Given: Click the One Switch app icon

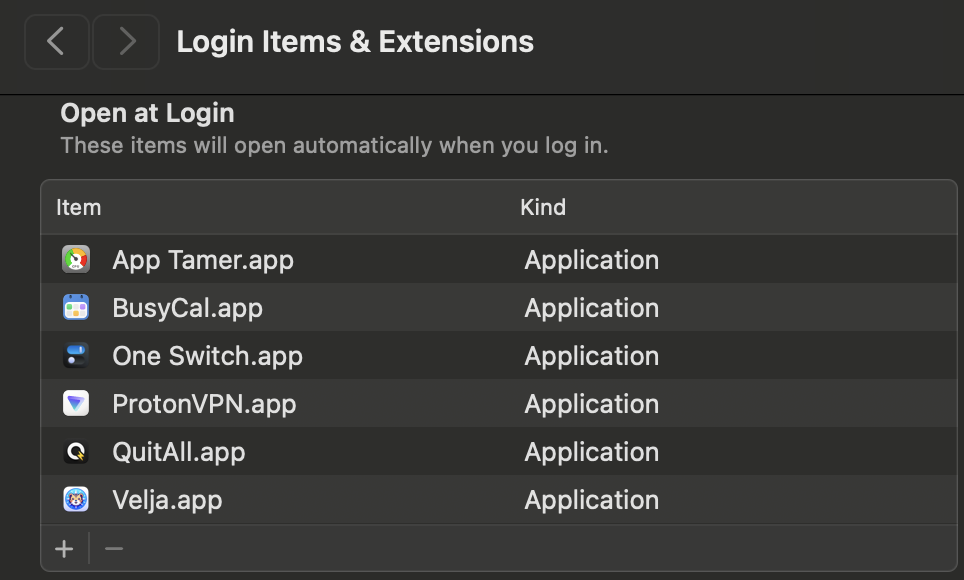Looking at the screenshot, I should point(76,356).
